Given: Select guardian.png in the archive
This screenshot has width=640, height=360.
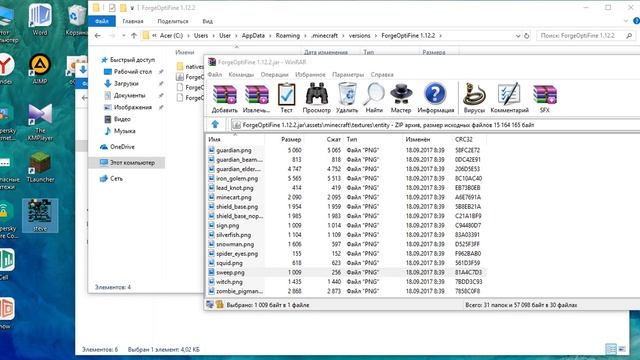Looking at the screenshot, I should click(x=234, y=150).
